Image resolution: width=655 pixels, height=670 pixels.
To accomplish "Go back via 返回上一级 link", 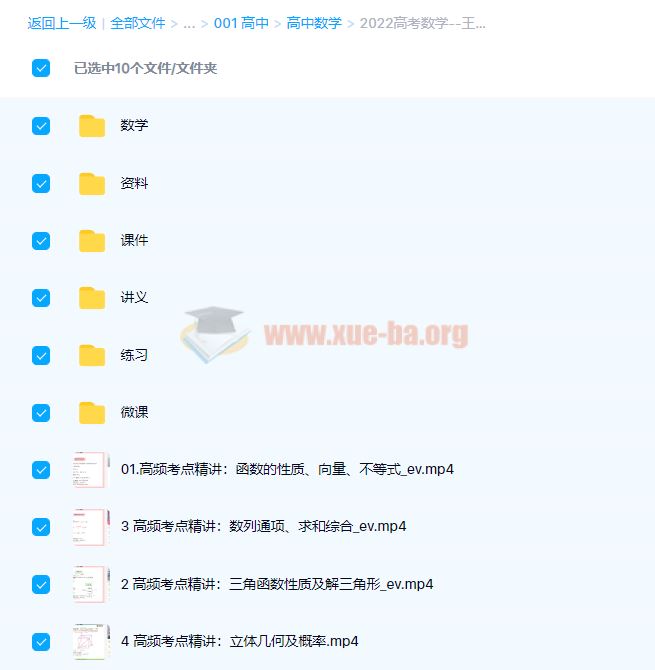I will (62, 23).
